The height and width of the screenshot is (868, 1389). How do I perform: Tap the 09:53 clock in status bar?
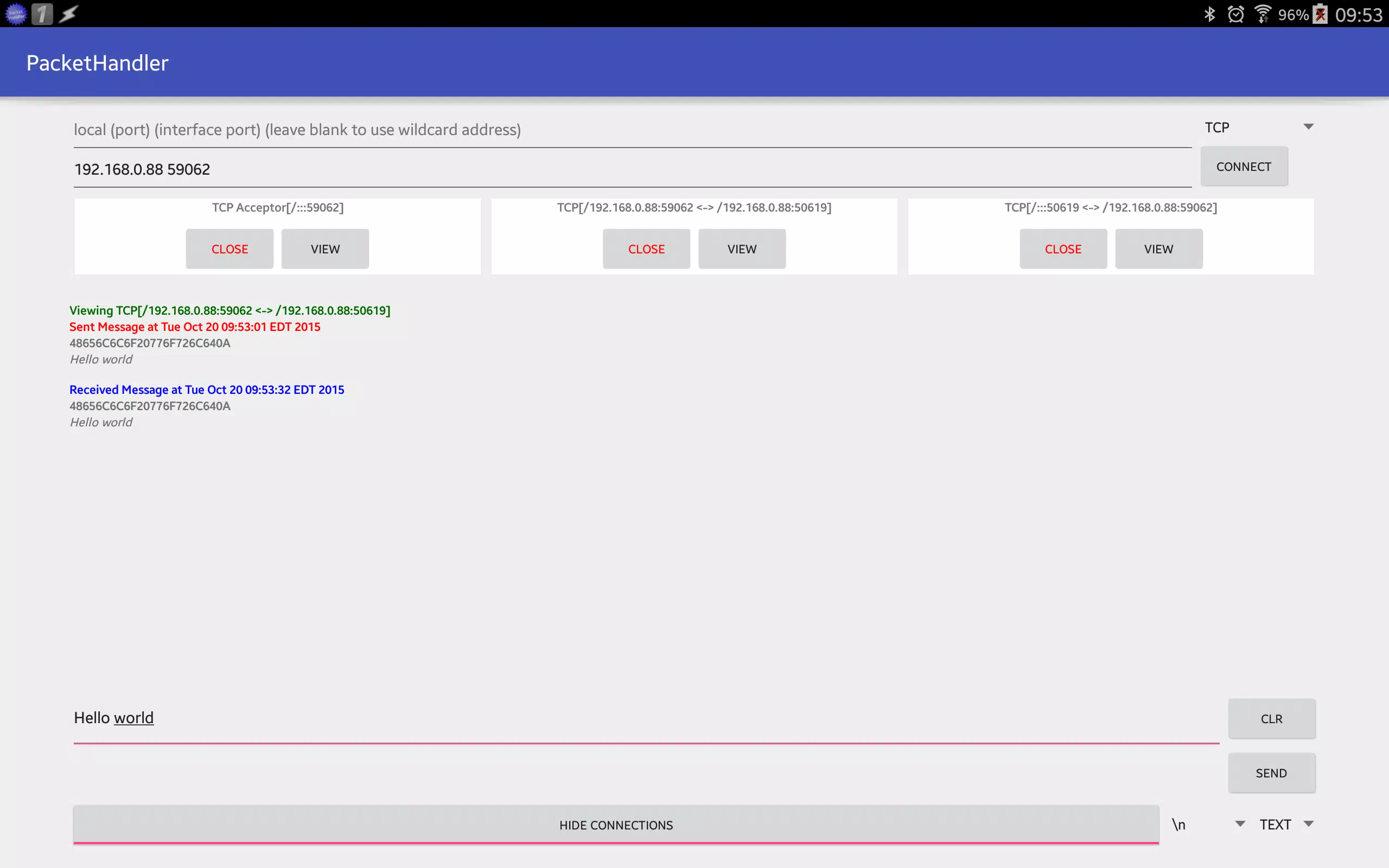1359,15
